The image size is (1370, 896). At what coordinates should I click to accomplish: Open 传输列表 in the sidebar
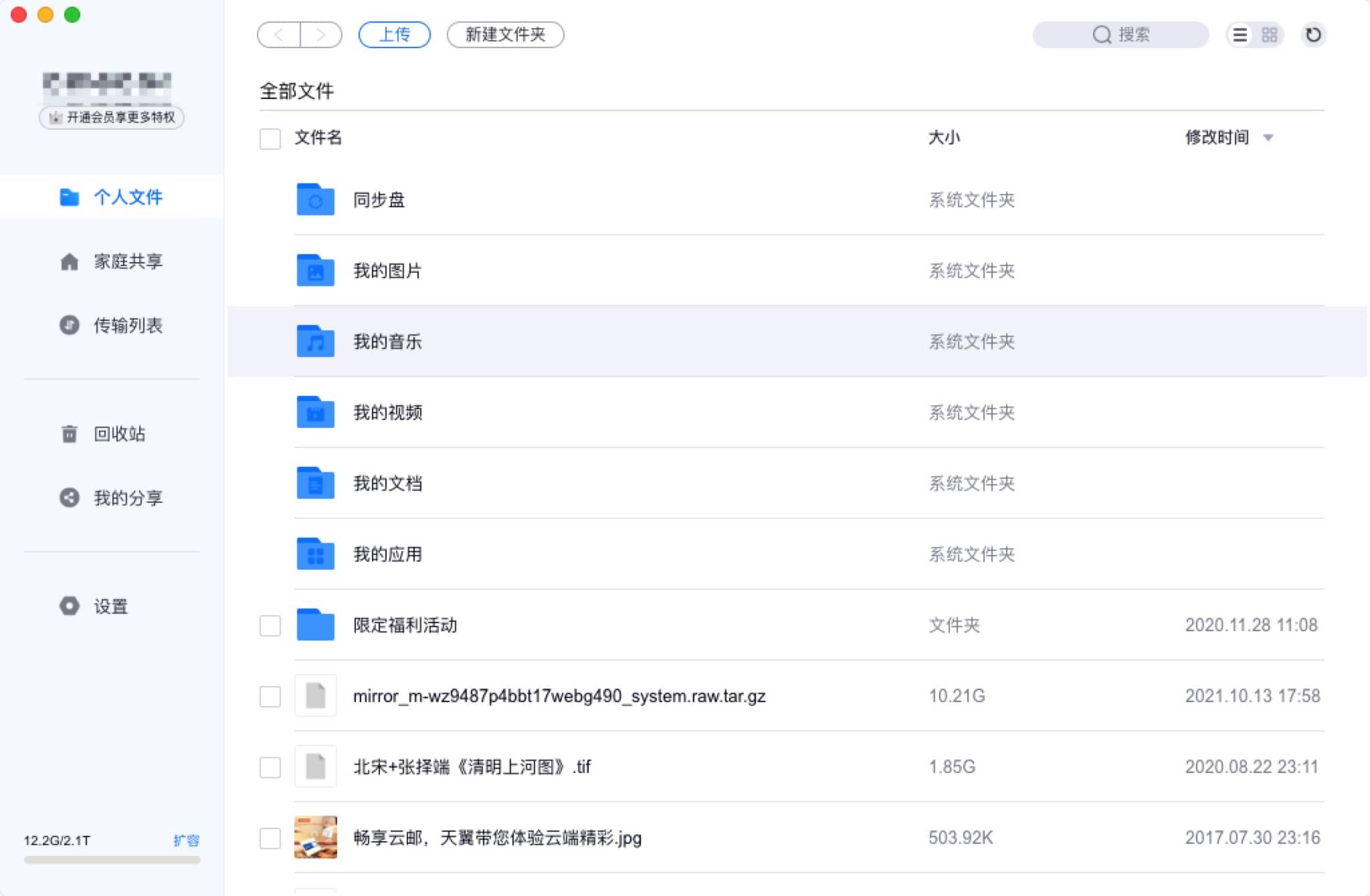[x=112, y=325]
